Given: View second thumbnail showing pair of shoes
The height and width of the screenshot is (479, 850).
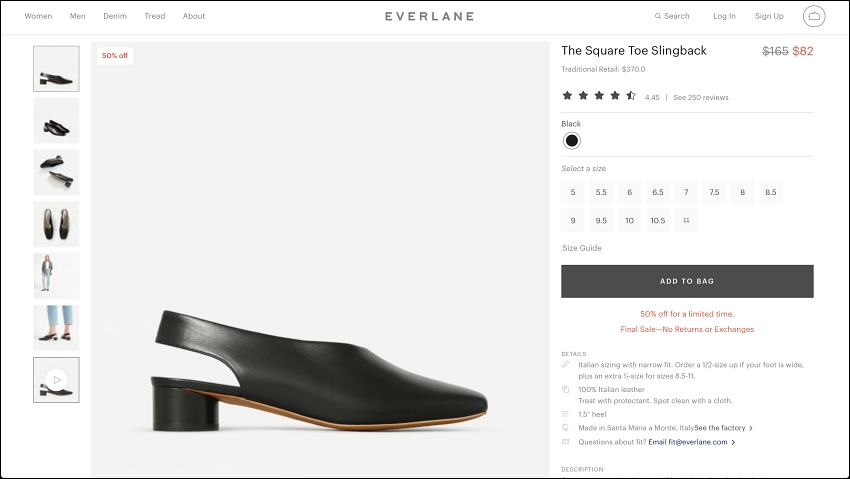Looking at the screenshot, I should click(56, 121).
